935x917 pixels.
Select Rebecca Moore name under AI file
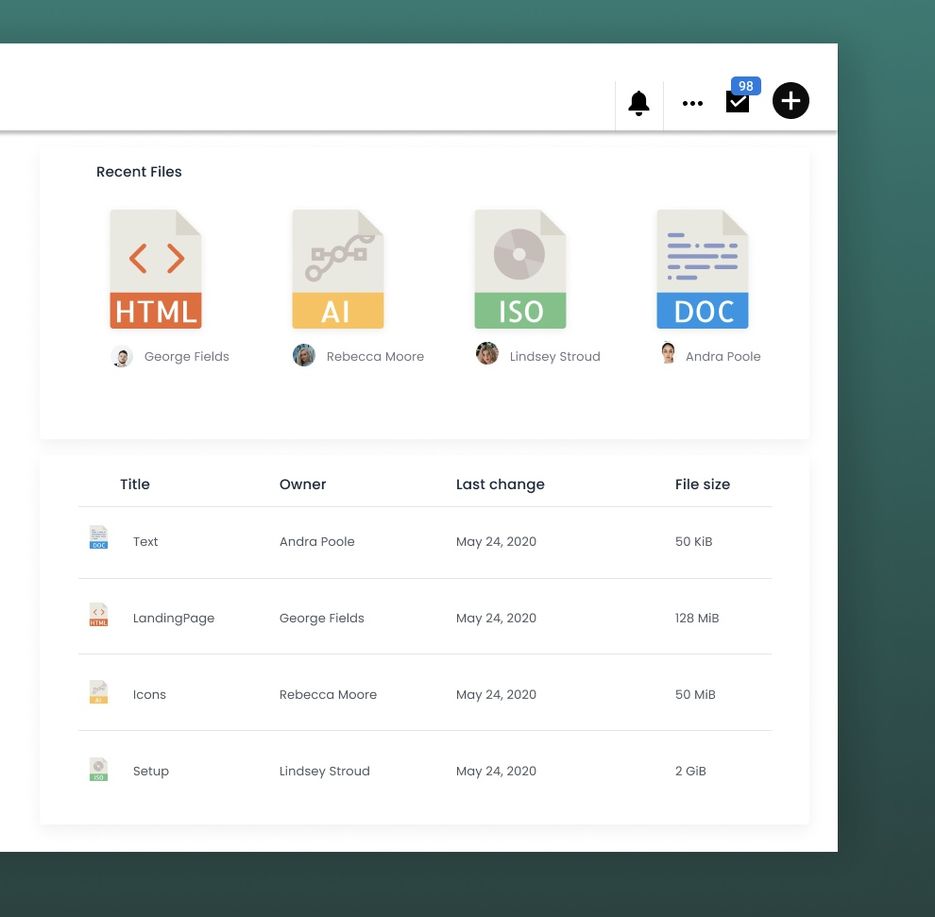pyautogui.click(x=375, y=357)
